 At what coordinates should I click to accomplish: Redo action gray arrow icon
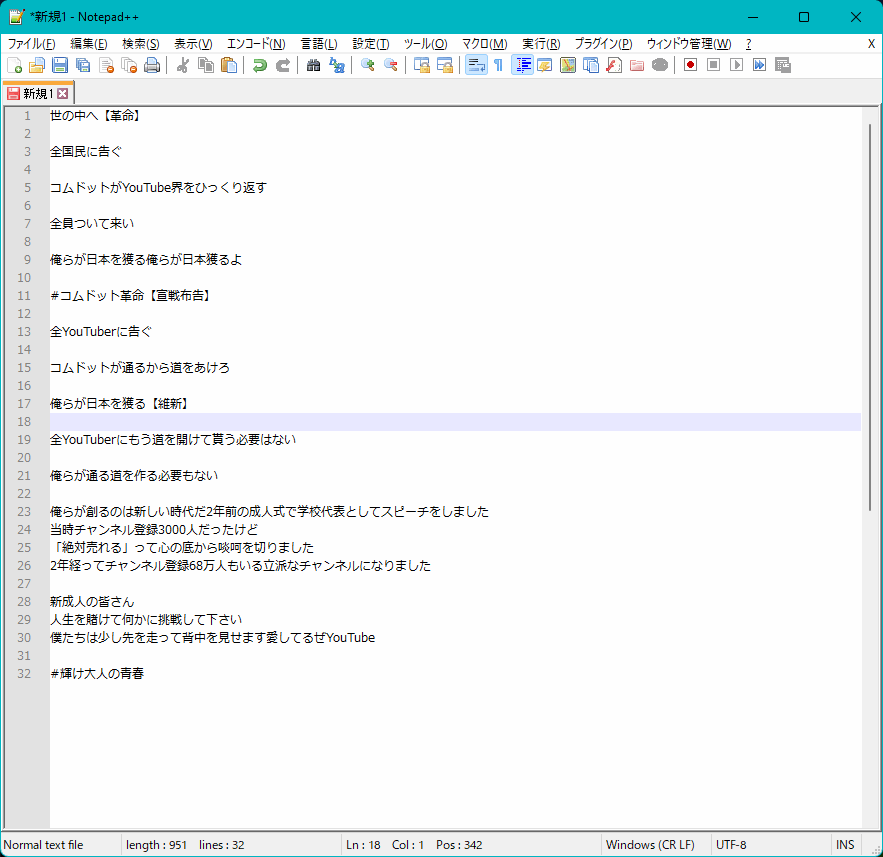click(282, 65)
